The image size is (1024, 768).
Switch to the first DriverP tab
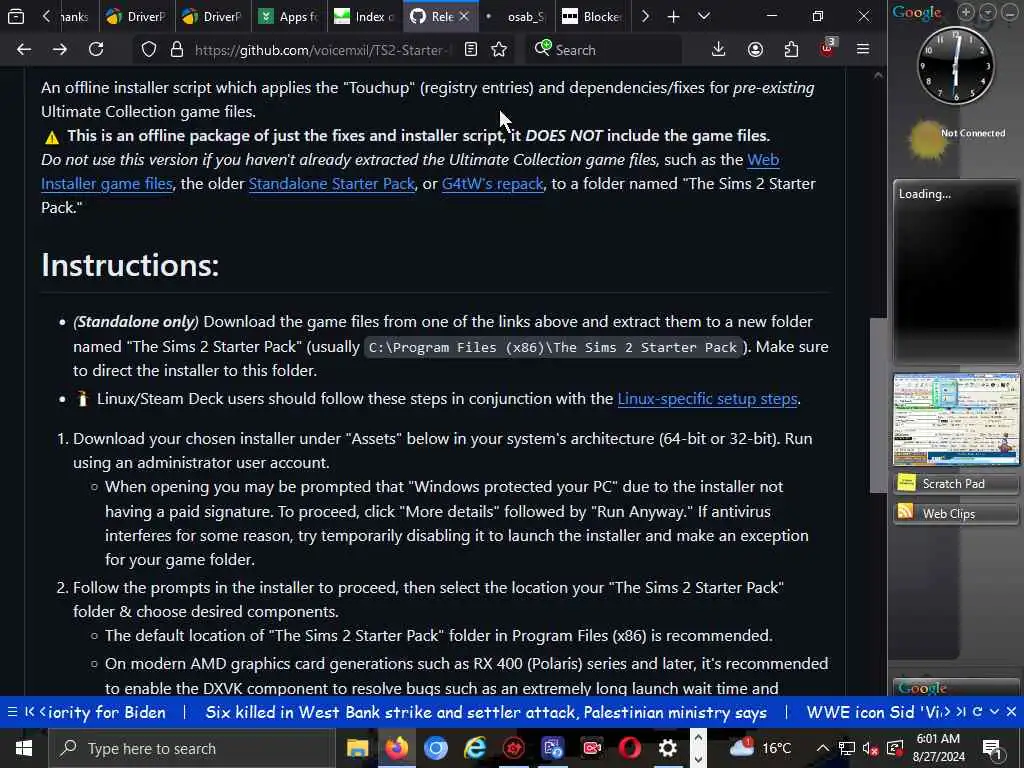[136, 17]
